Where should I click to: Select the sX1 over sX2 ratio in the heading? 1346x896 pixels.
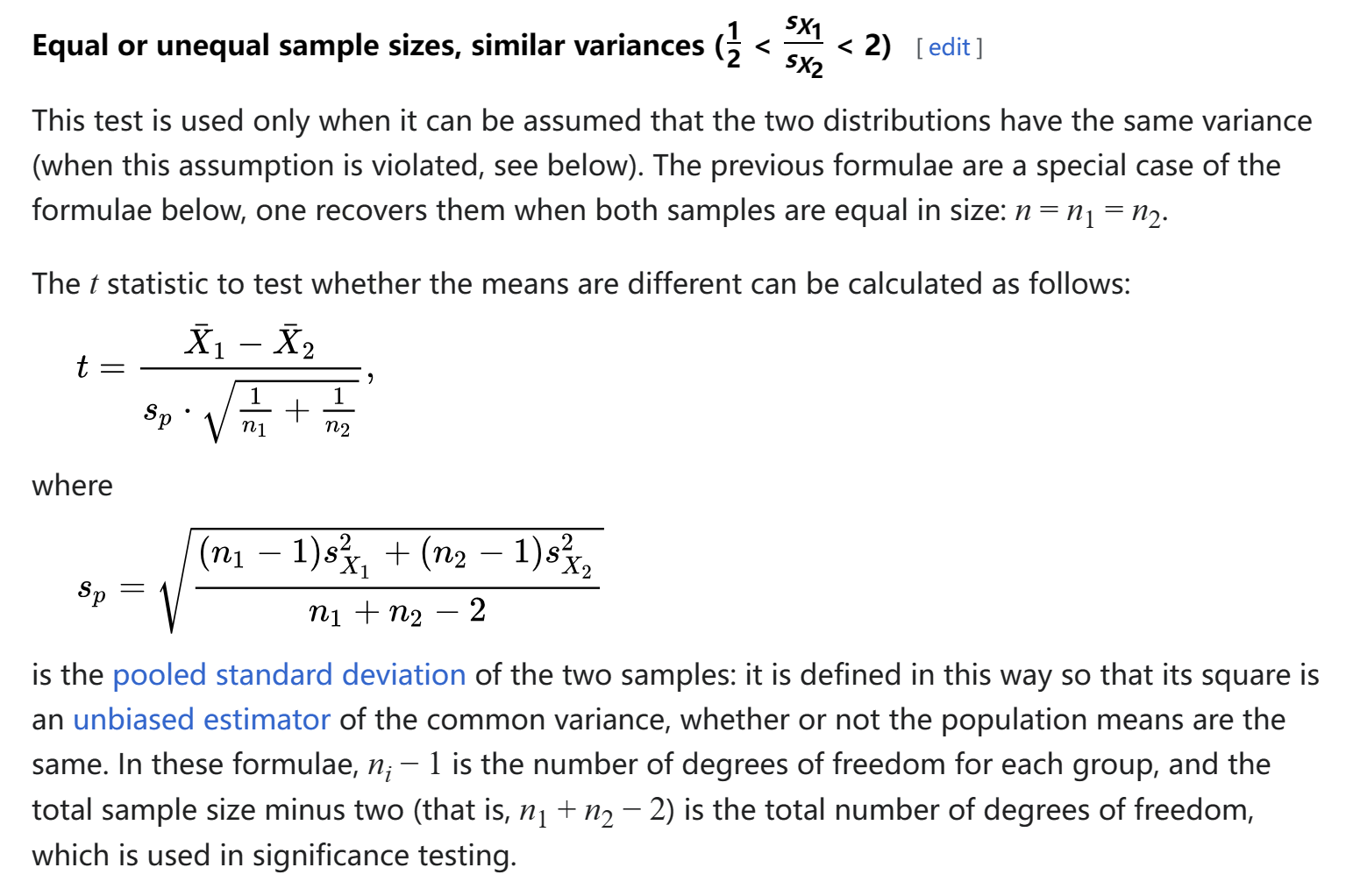[x=803, y=46]
